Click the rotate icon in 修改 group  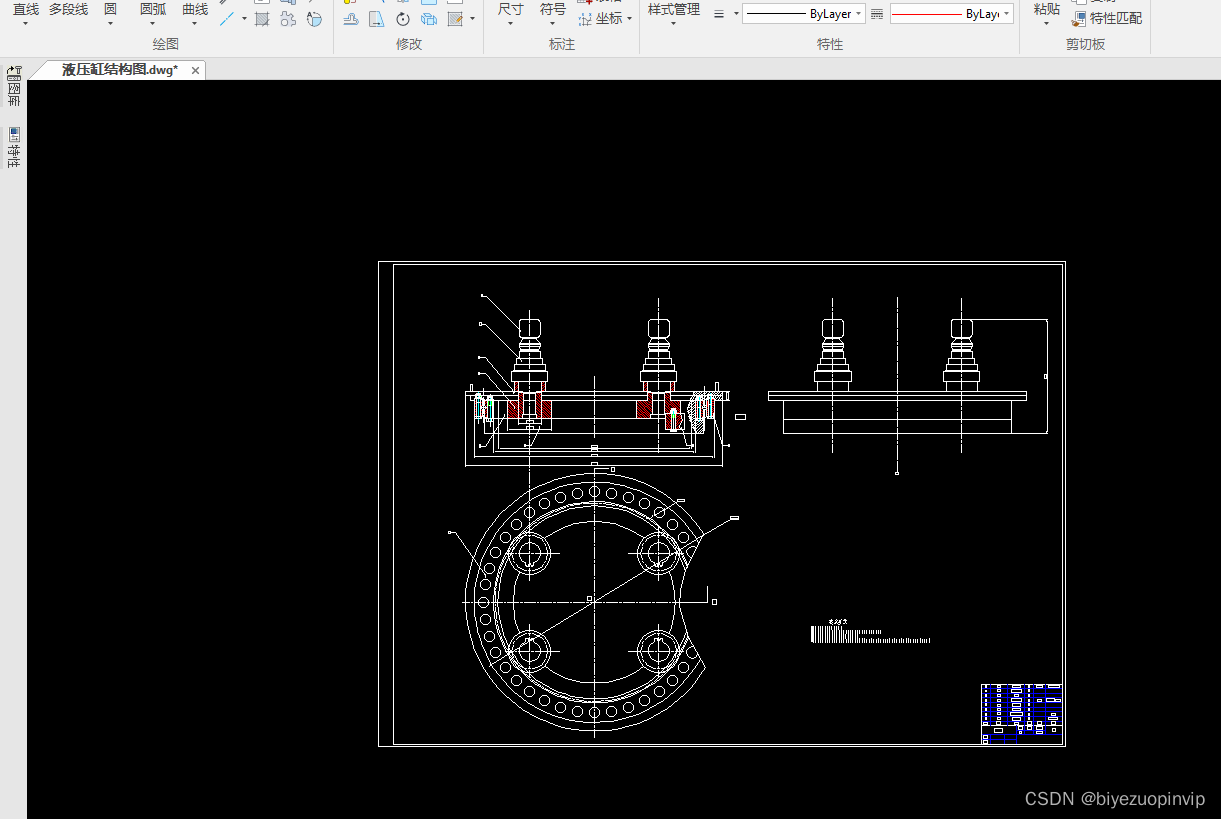pyautogui.click(x=403, y=18)
